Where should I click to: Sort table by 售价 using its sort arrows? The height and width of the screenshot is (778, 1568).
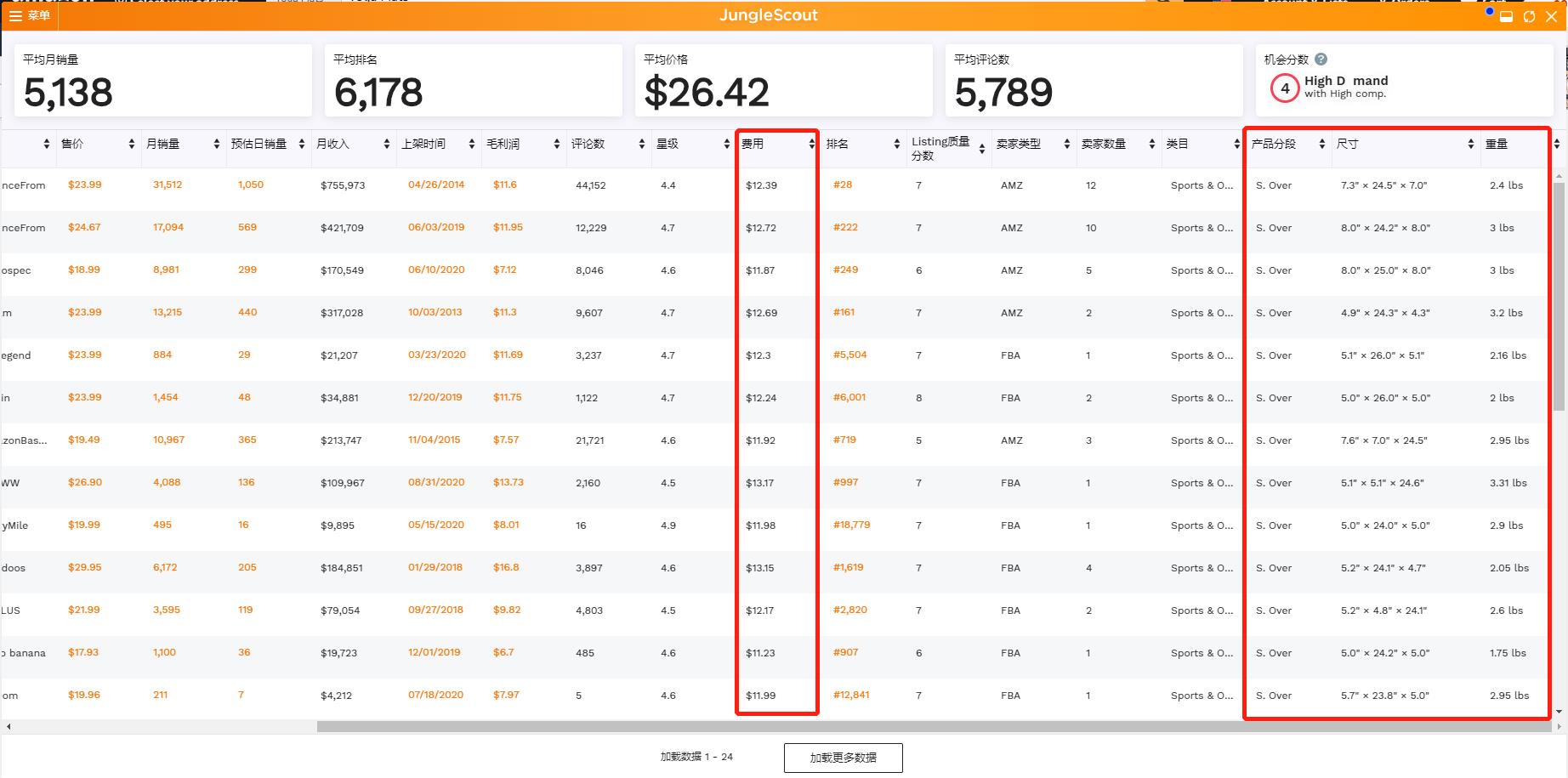[132, 145]
